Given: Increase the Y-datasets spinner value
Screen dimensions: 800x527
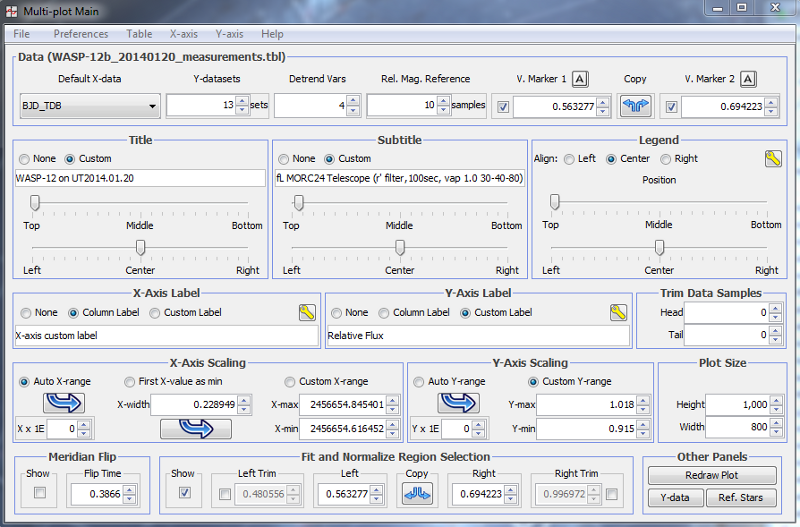Looking at the screenshot, I should click(x=242, y=100).
